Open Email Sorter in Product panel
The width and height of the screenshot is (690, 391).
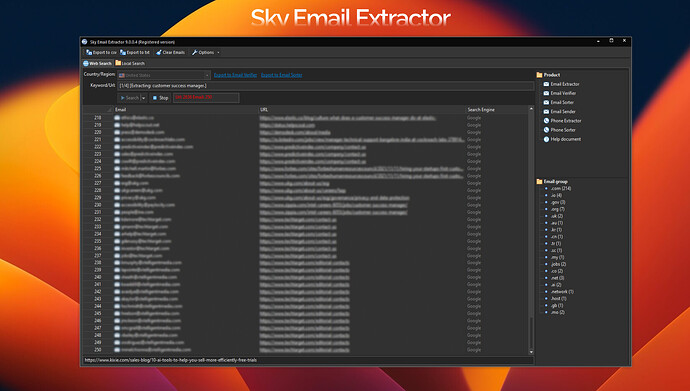(x=558, y=102)
